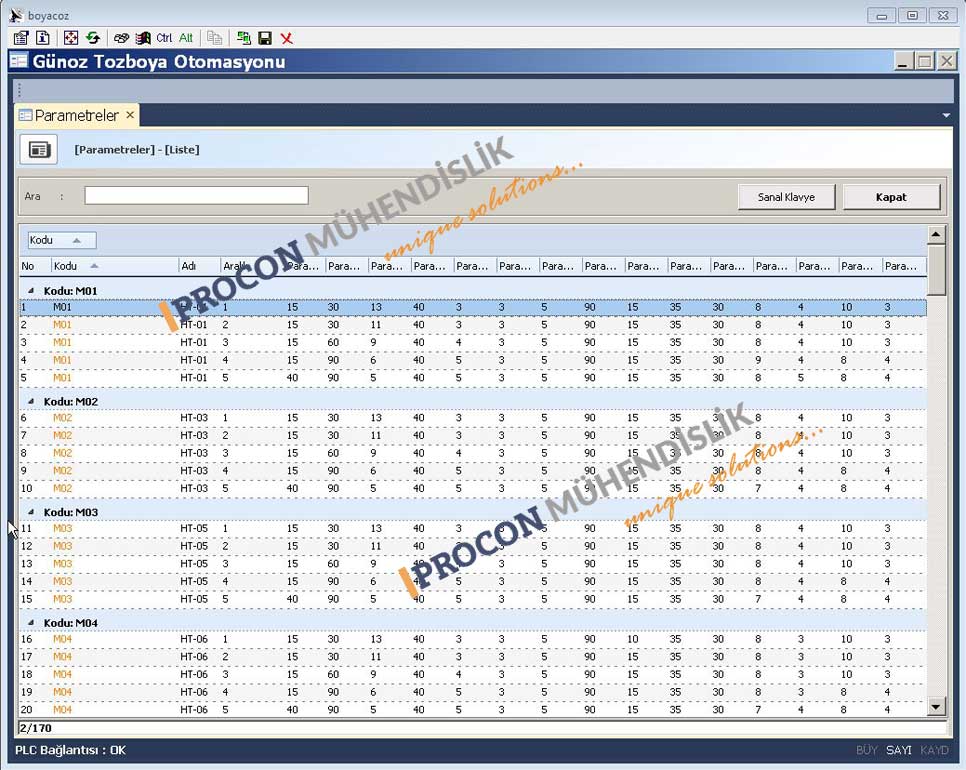Screen dimensions: 966x770
Task: Sort by the Kodu column header
Action: coord(114,266)
